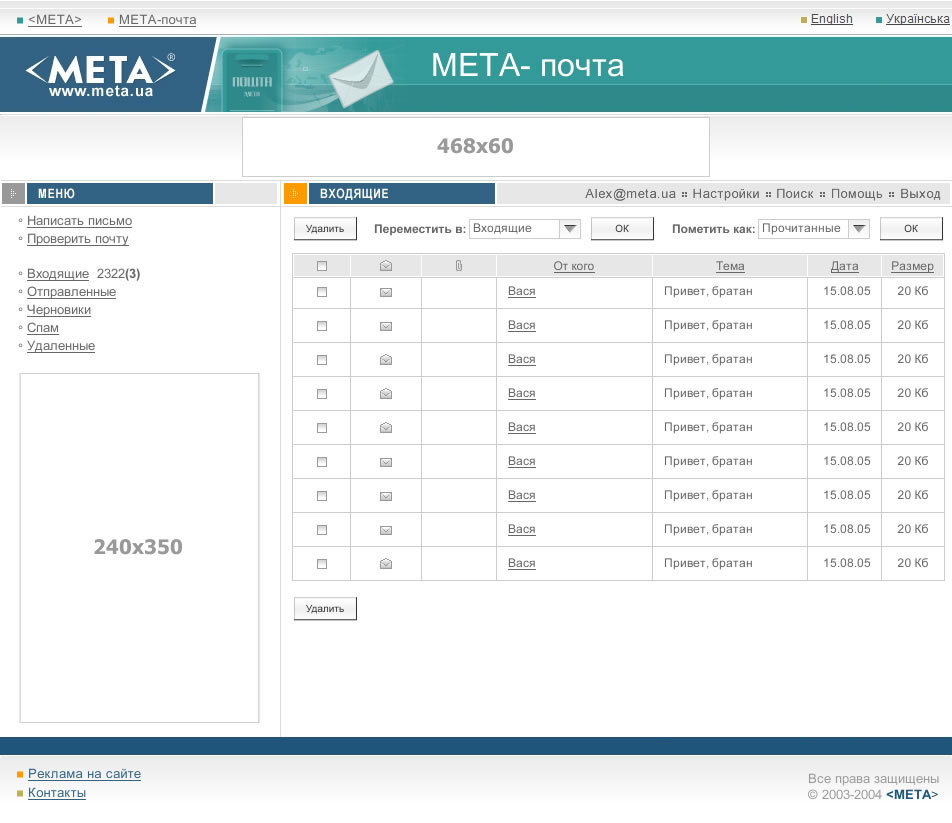Click the envelope icon in the first message row
Screen dimensions: 952x823
click(x=386, y=292)
